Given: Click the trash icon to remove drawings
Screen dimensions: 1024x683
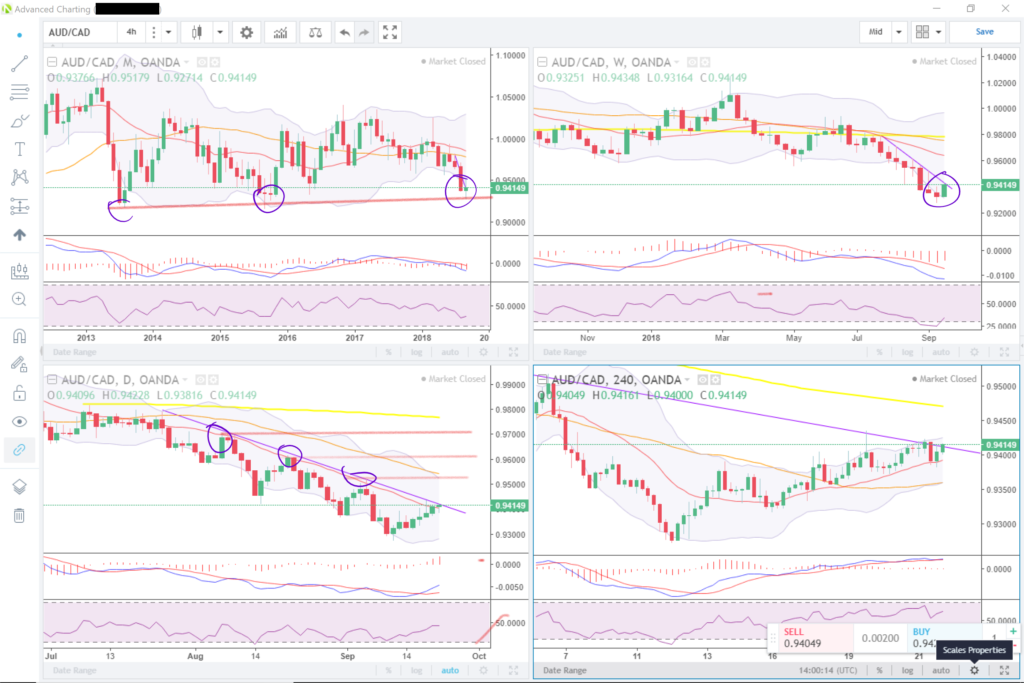Looking at the screenshot, I should click(19, 516).
